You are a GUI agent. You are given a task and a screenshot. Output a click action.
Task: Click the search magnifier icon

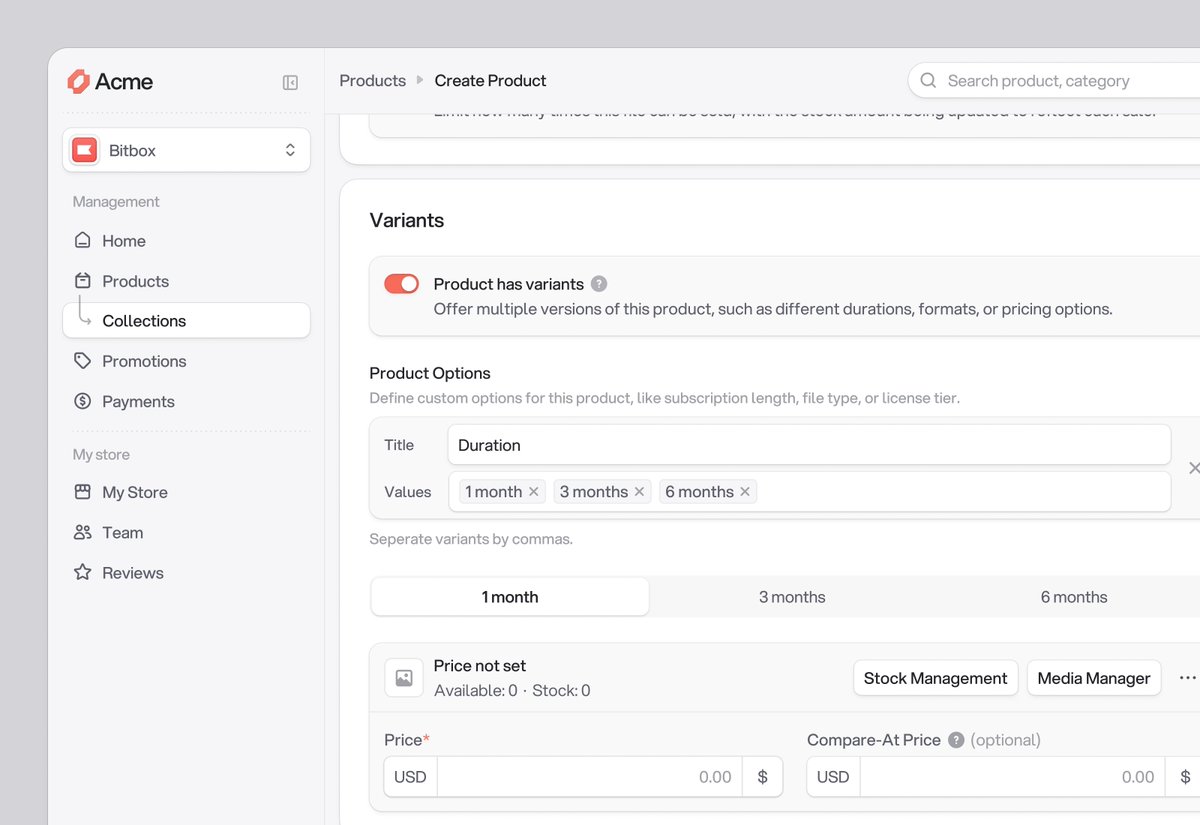point(928,81)
